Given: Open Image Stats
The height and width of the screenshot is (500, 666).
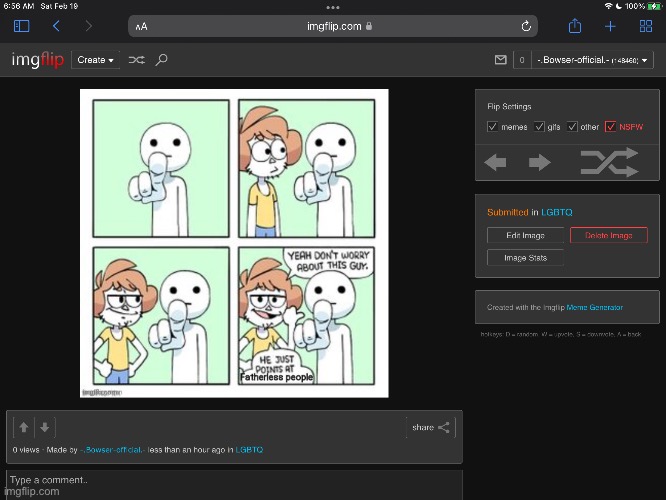Looking at the screenshot, I should tap(525, 258).
